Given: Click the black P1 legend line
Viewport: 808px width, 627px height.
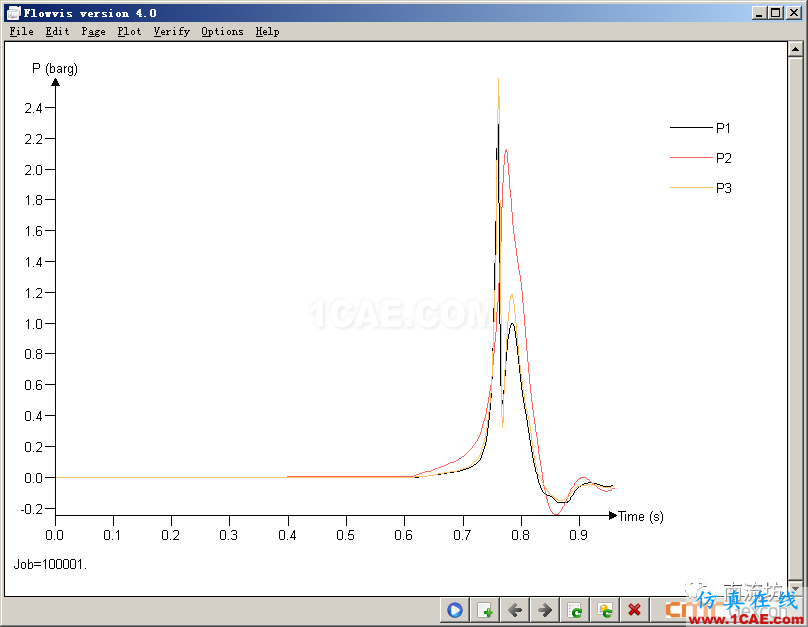Looking at the screenshot, I should pos(691,127).
